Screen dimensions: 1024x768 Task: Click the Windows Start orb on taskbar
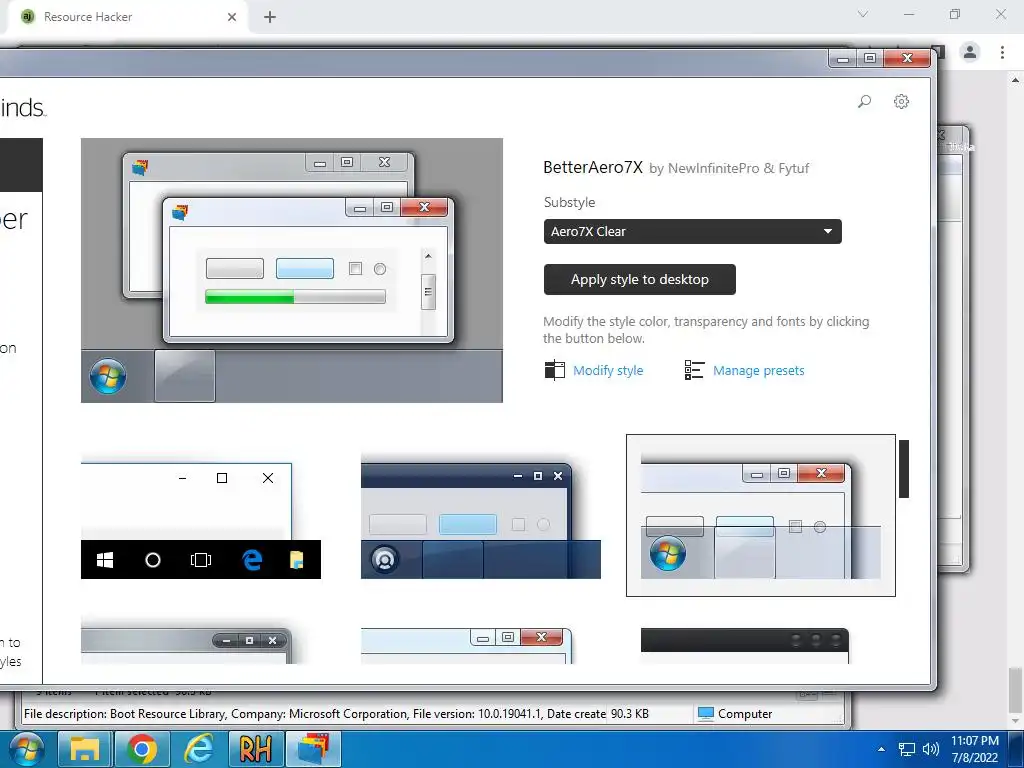(26, 748)
